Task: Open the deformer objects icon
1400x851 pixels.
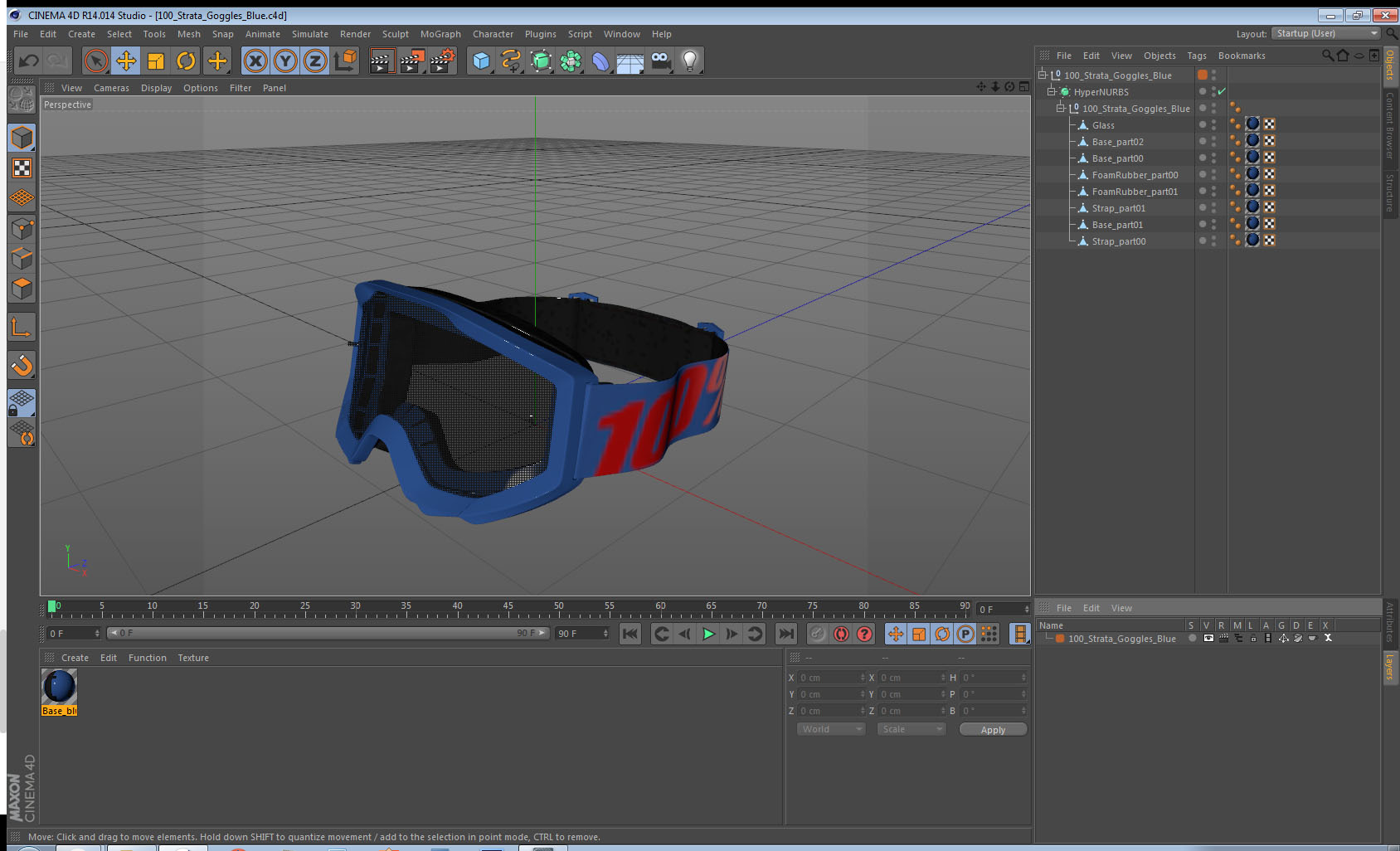Action: 600,61
